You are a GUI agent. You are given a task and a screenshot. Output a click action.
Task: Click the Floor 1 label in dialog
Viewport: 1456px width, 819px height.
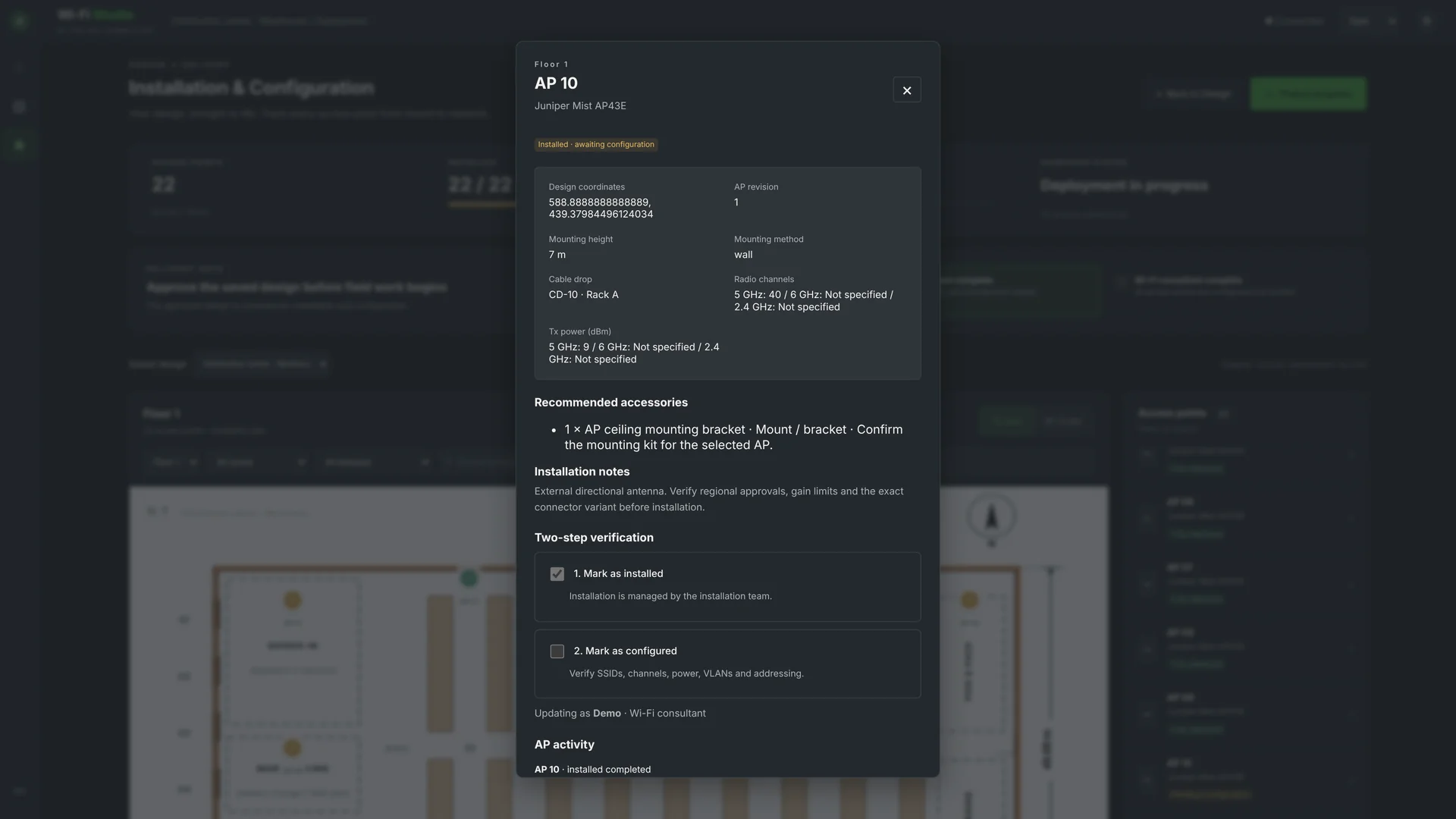tap(551, 64)
